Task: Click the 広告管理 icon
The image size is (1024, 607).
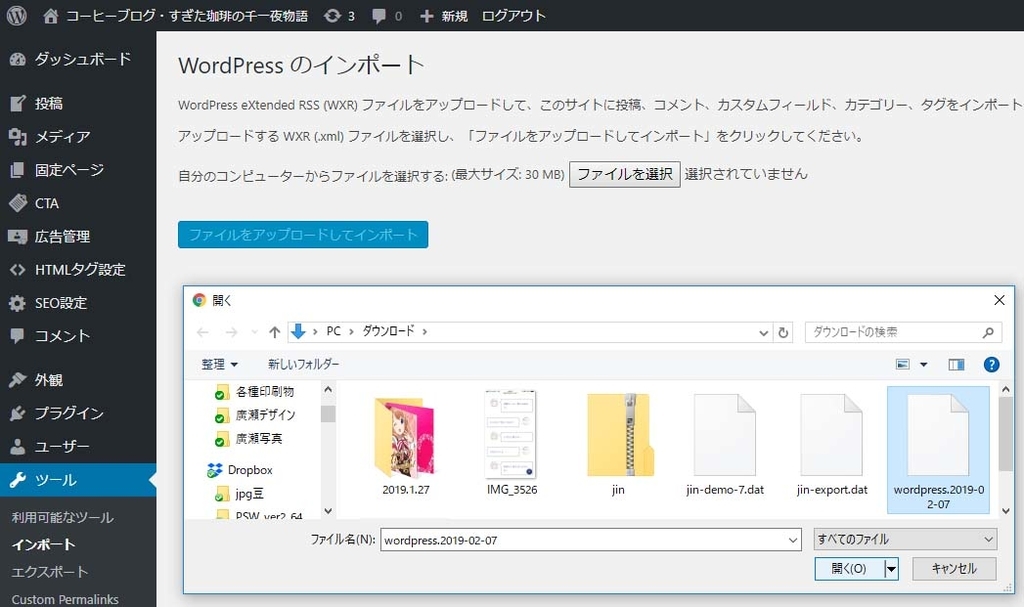Action: tap(18, 237)
